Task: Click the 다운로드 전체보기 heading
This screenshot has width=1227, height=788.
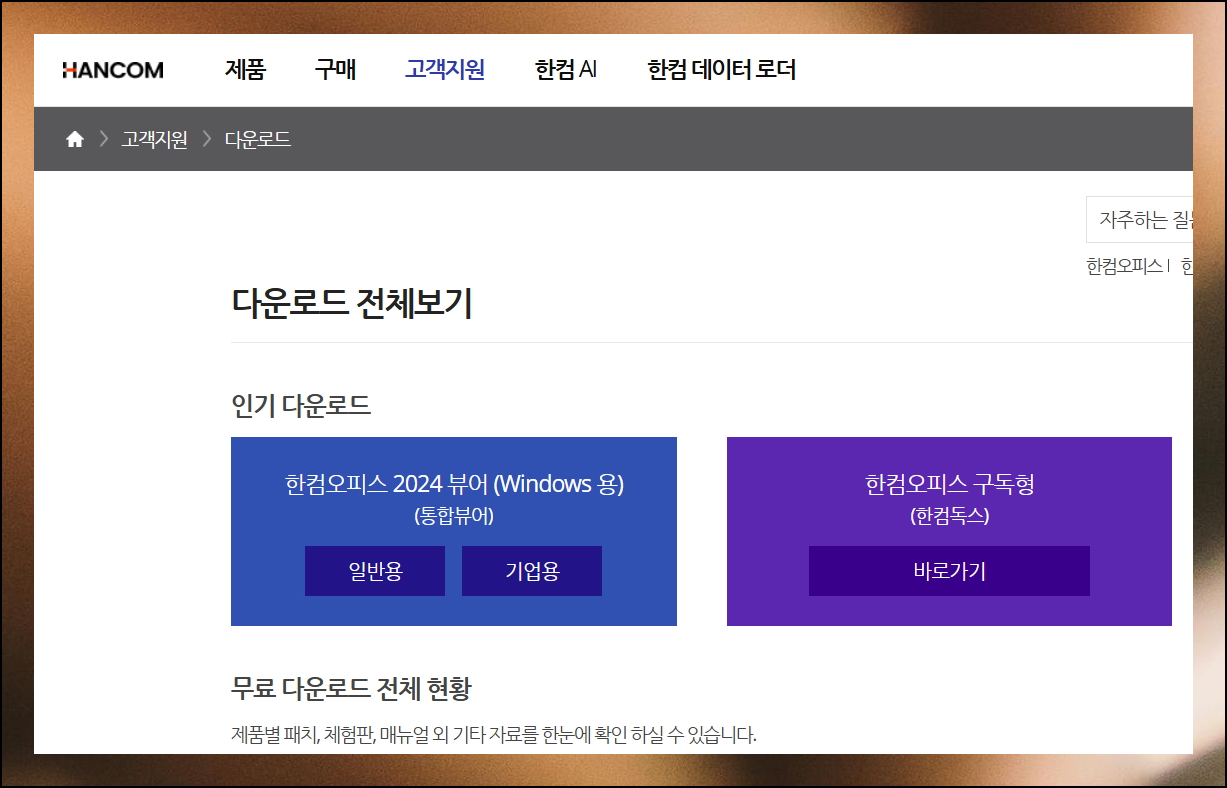Action: click(352, 302)
